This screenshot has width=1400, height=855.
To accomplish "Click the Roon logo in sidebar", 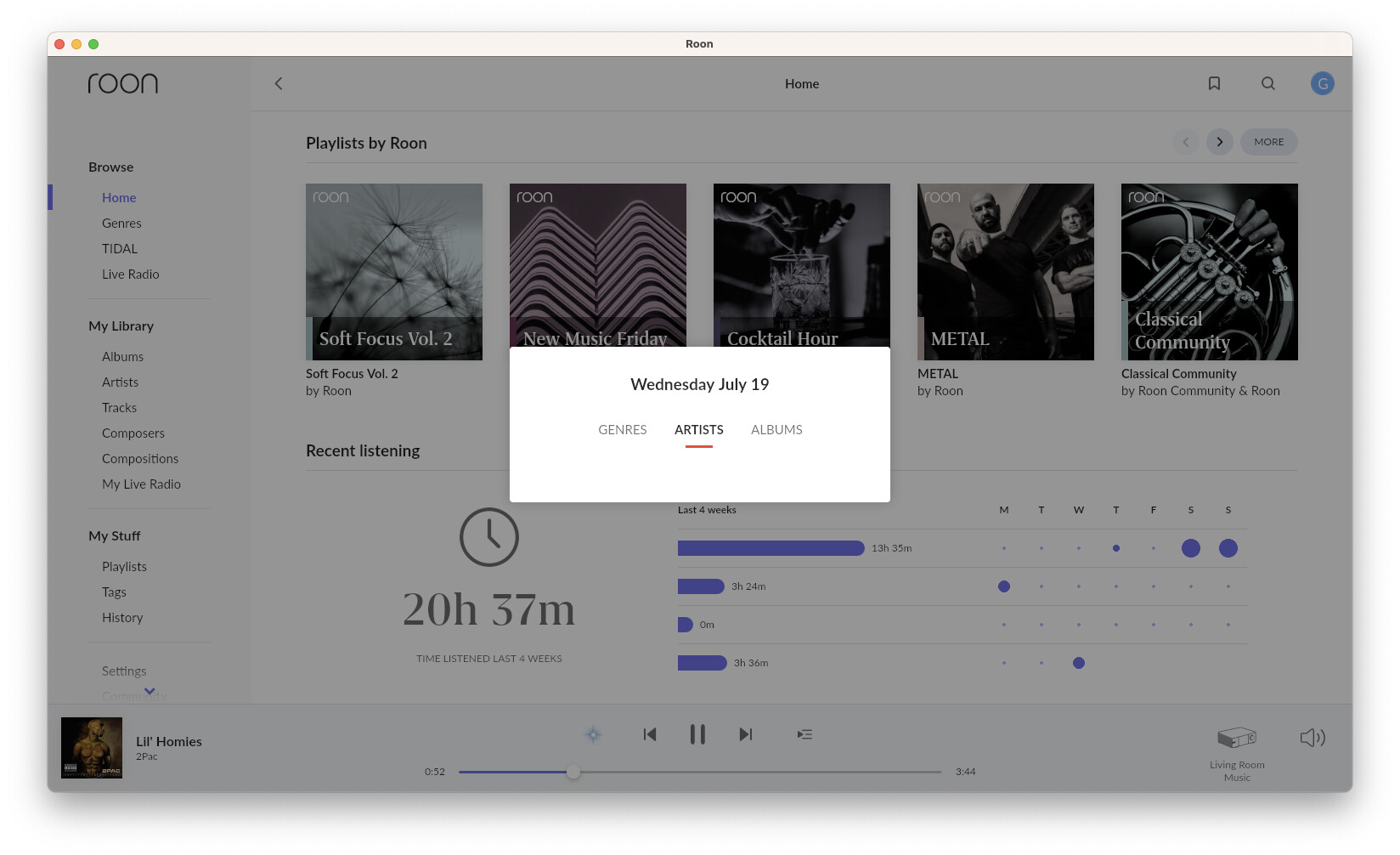I will (123, 83).
